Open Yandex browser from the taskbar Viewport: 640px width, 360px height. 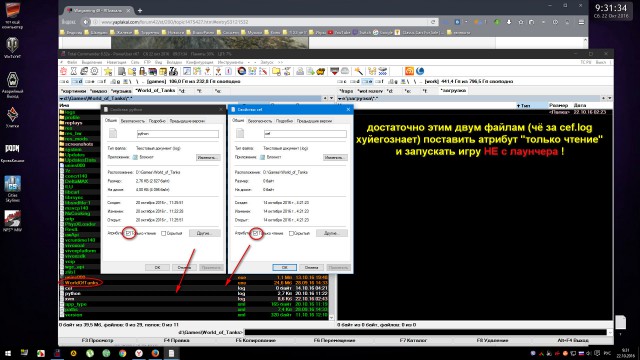pos(139,353)
